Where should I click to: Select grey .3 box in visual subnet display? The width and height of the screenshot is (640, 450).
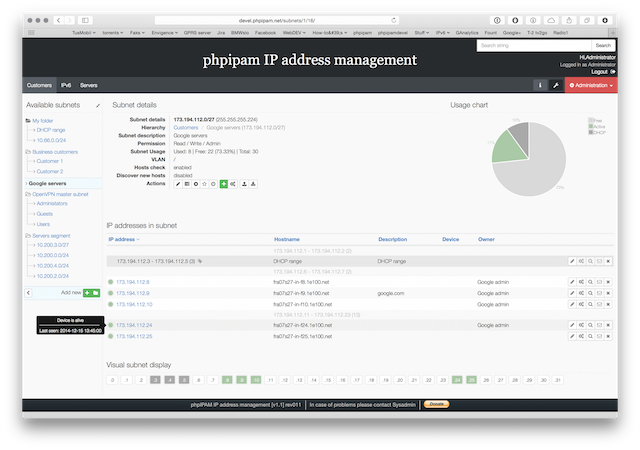pyautogui.click(x=155, y=380)
